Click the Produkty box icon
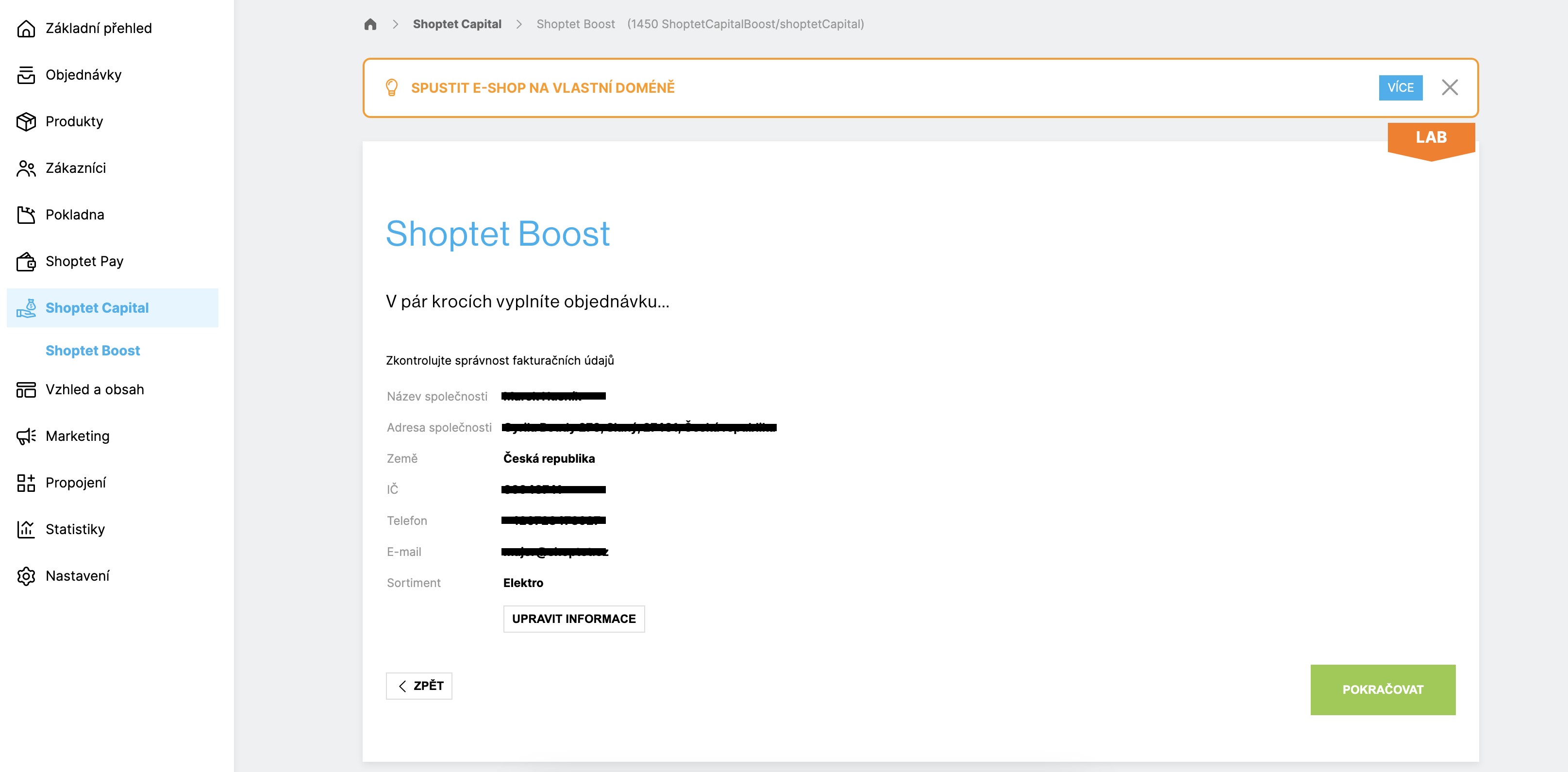Image resolution: width=1568 pixels, height=772 pixels. [26, 121]
